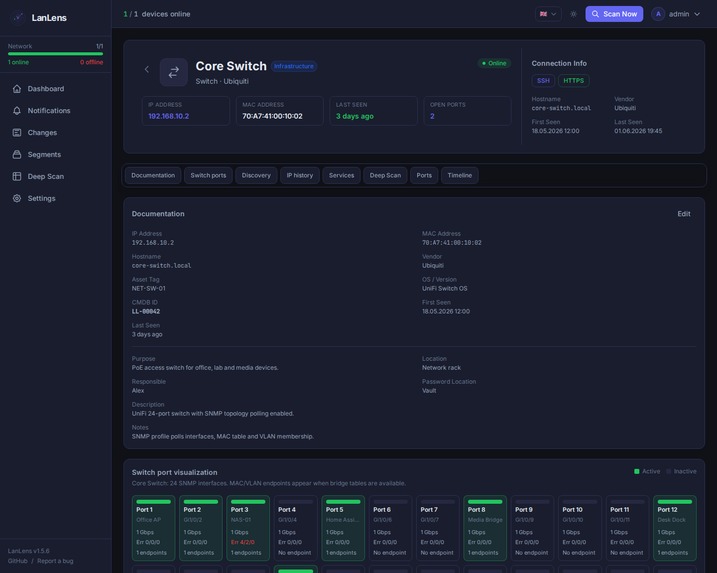Switch to the Services tab
The height and width of the screenshot is (573, 717).
[x=342, y=176]
